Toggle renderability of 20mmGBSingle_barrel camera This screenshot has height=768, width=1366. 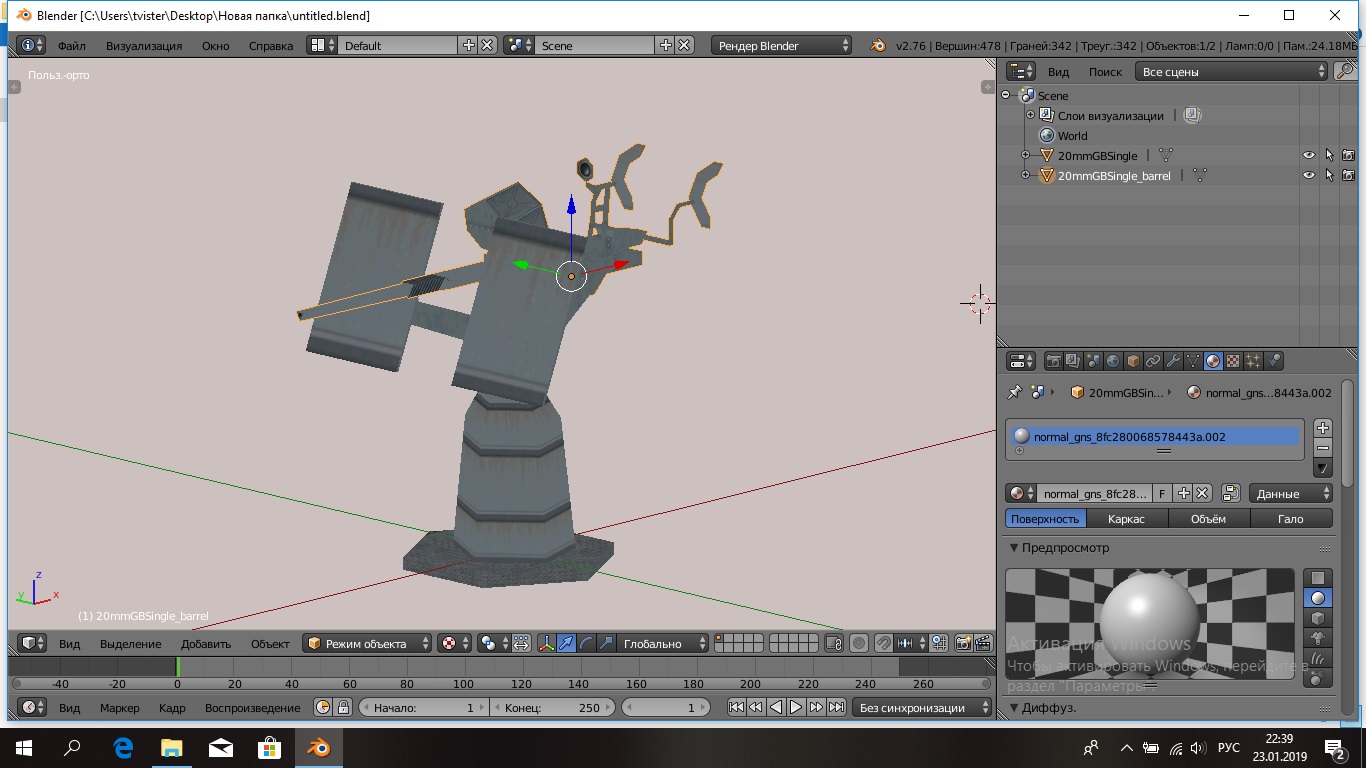tap(1348, 176)
